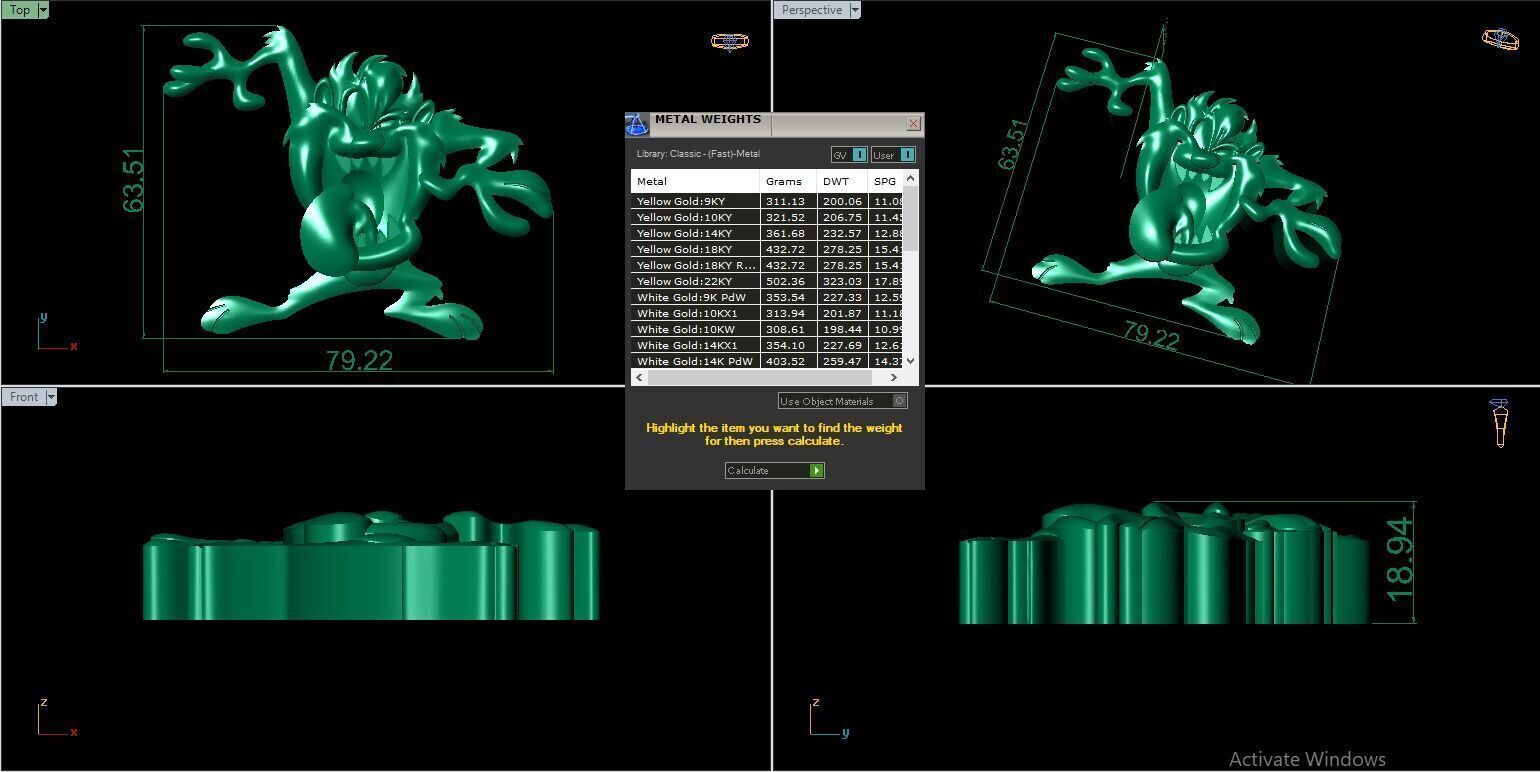The height and width of the screenshot is (772, 1540).
Task: Click the 63.51 dimension in Top viewport
Action: coord(133,181)
